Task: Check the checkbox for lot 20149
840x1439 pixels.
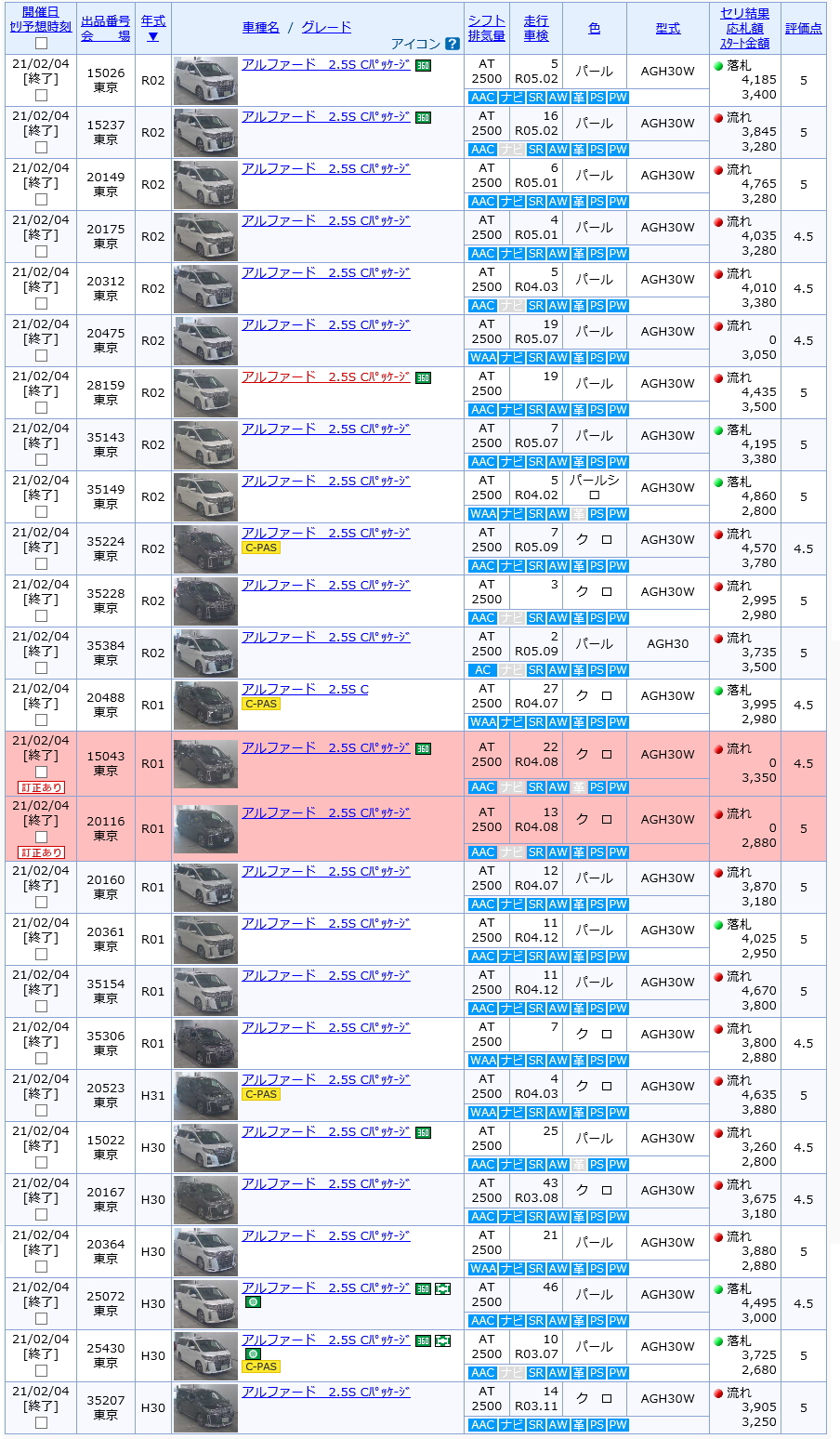Action: point(41,200)
